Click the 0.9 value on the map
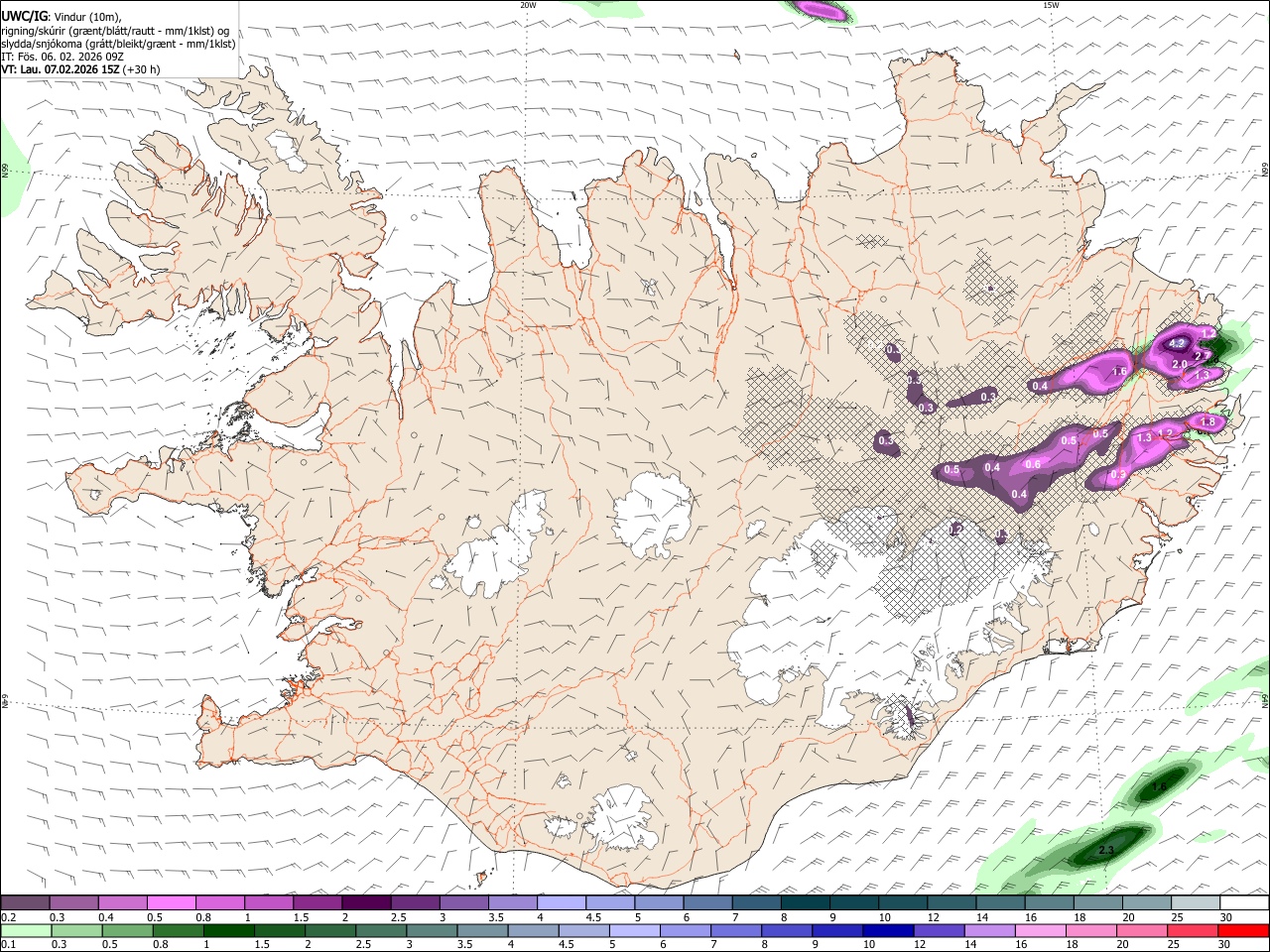Viewport: 1270px width, 952px height. 1117,475
